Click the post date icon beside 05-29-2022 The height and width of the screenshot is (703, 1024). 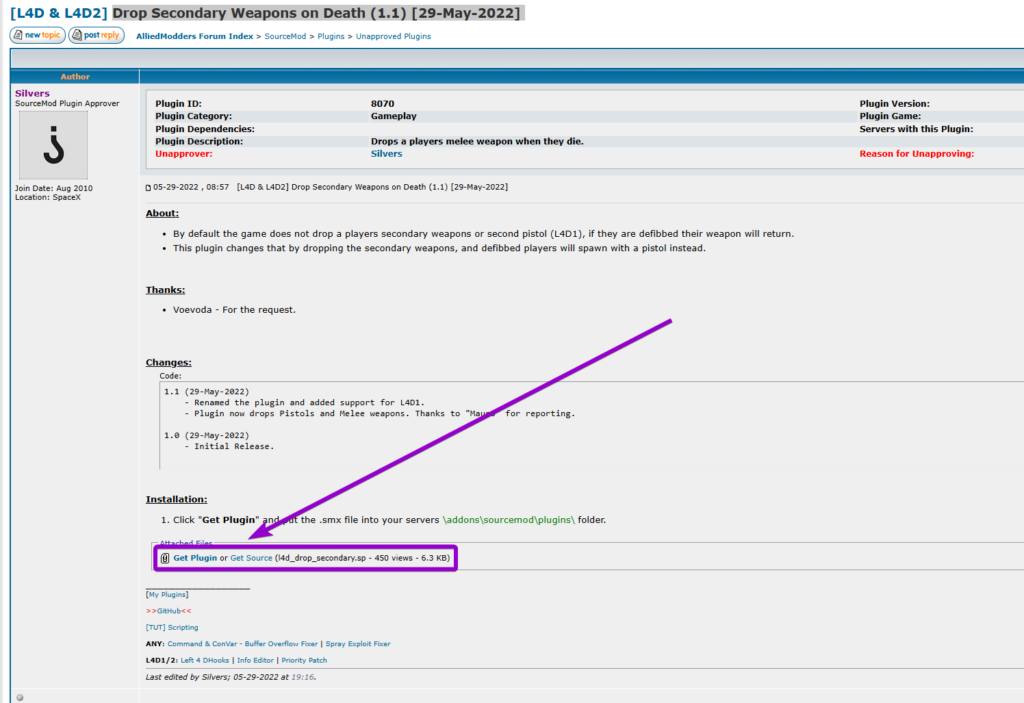point(148,186)
